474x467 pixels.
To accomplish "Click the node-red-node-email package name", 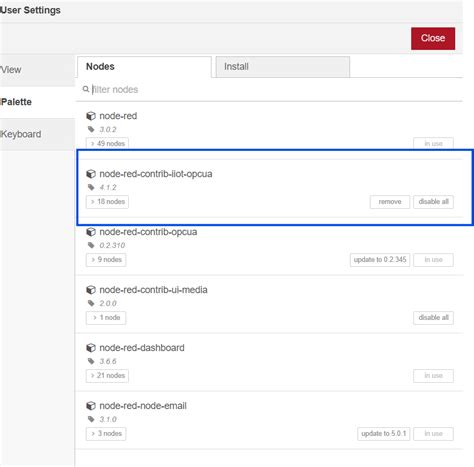I will point(143,406).
